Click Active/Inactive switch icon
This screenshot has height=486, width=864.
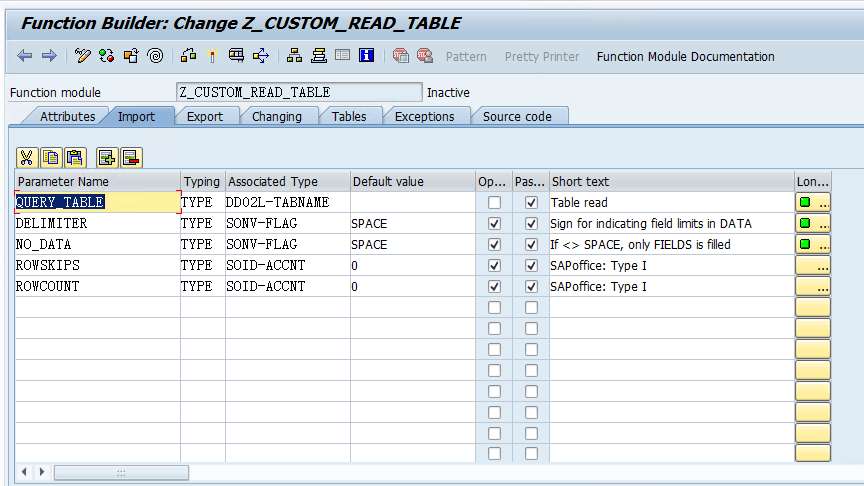106,56
